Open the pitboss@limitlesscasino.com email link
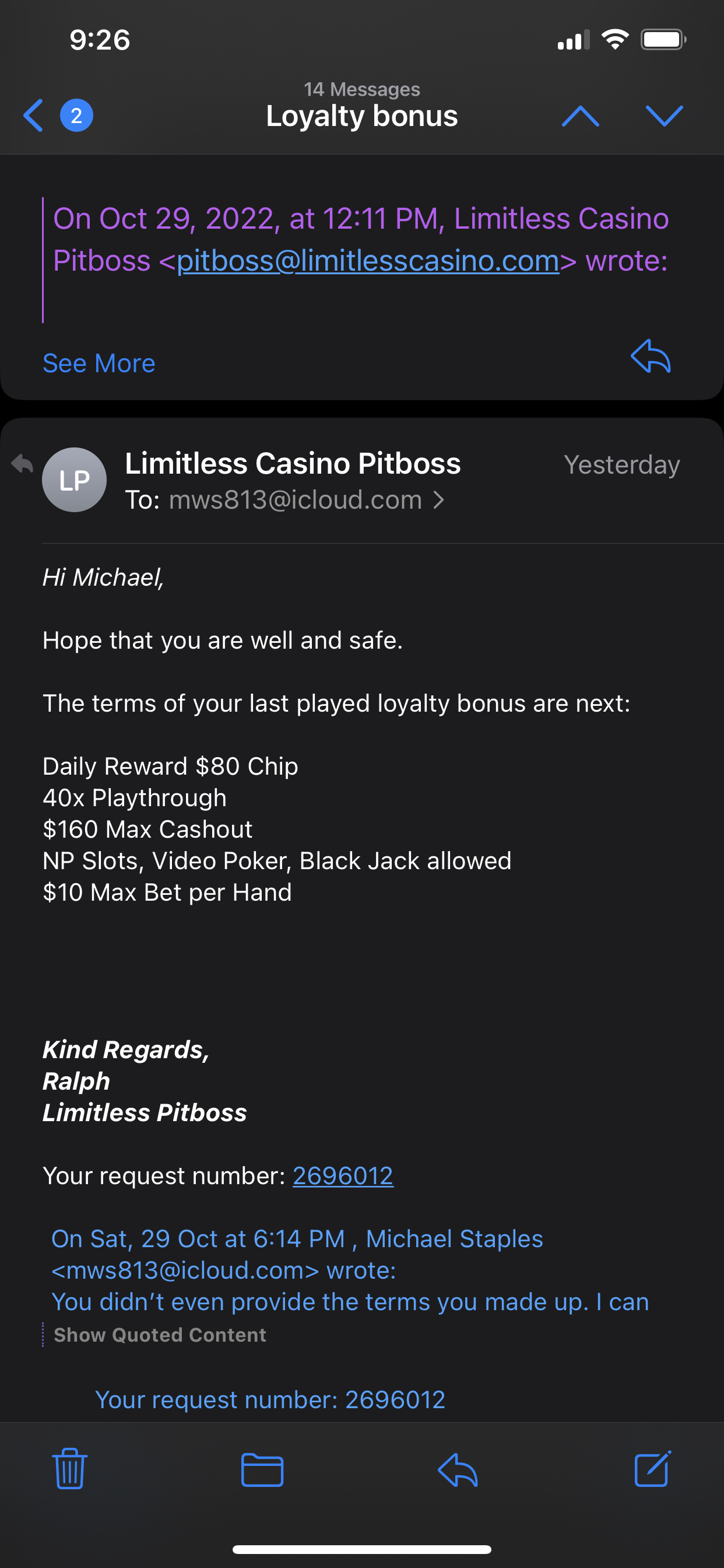This screenshot has height=1568, width=724. tap(367, 261)
